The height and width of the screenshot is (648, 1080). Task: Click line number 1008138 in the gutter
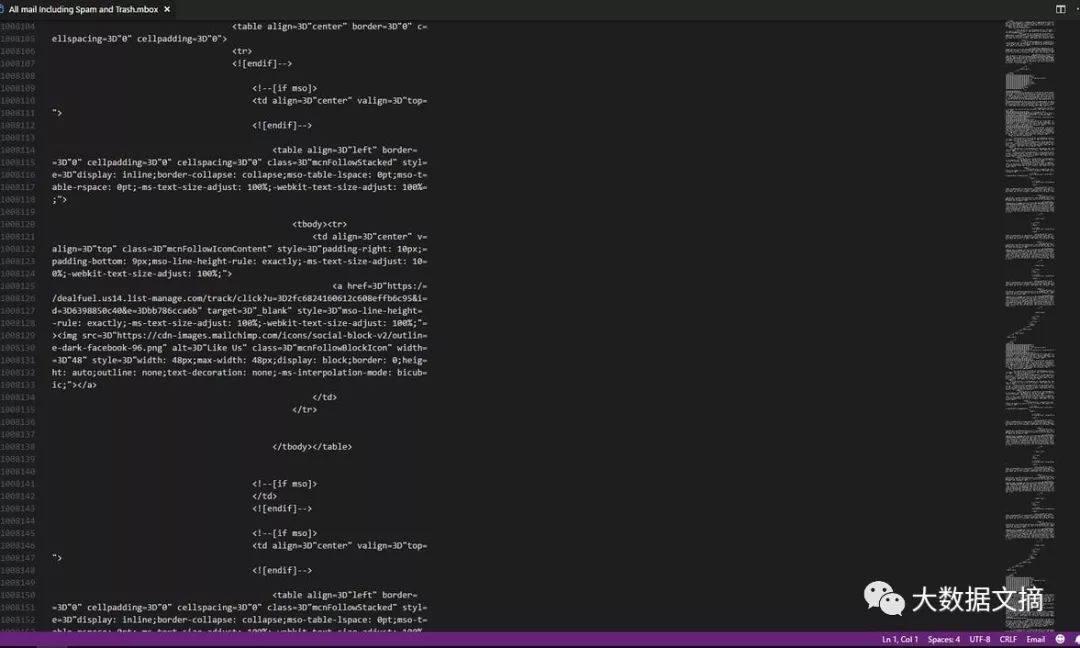(x=18, y=447)
